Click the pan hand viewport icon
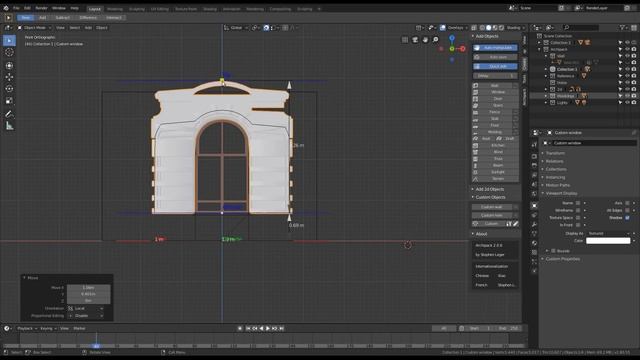Viewport: 640px width, 360px height. click(425, 40)
